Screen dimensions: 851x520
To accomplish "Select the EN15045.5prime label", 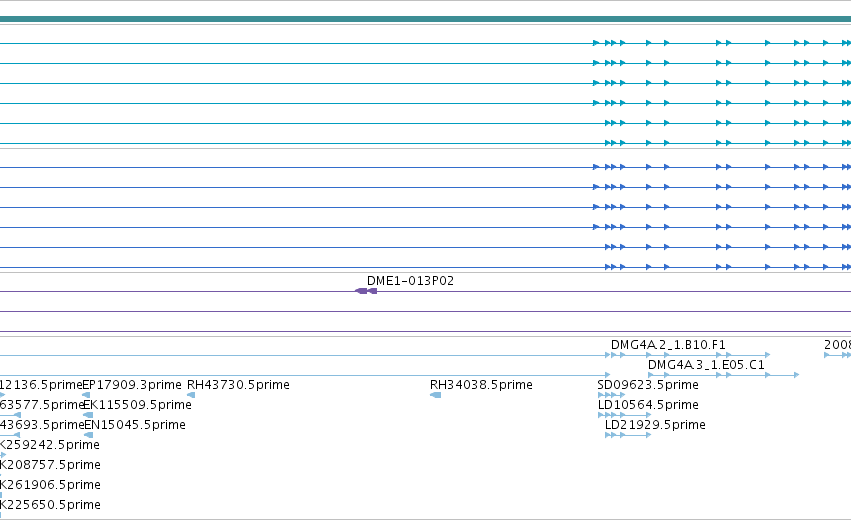I will (135, 425).
